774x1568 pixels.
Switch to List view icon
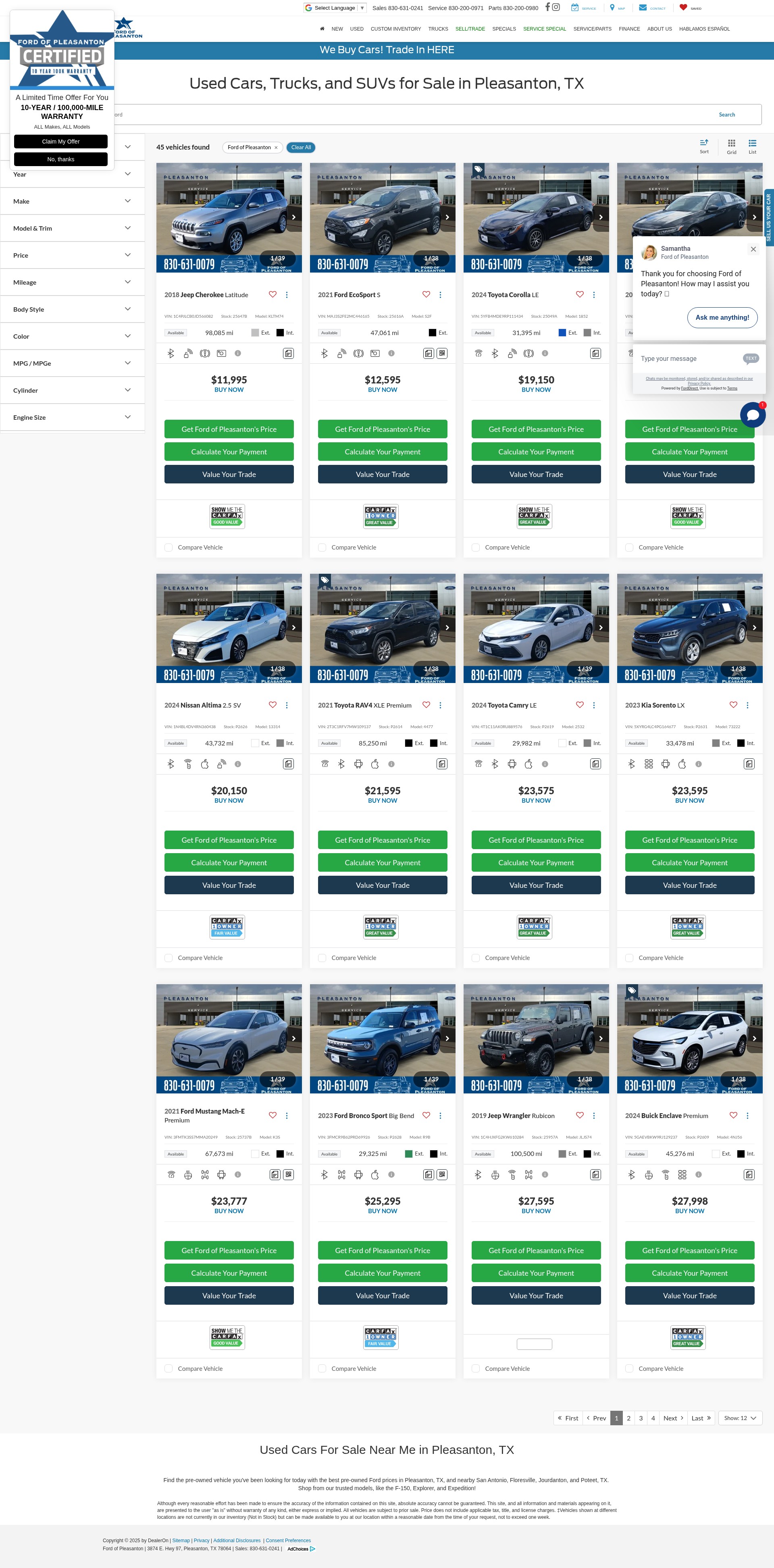[x=752, y=143]
